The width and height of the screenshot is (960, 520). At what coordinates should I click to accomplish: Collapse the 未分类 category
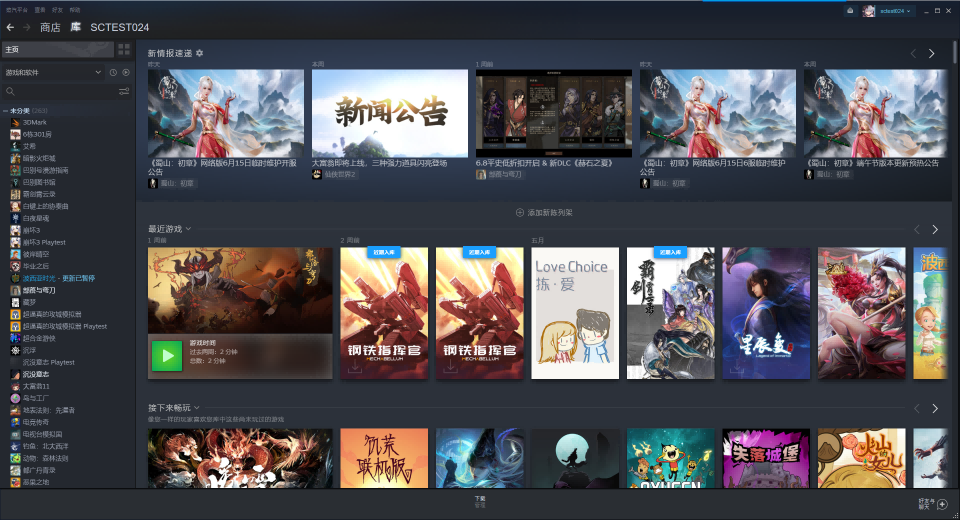(x=6, y=111)
